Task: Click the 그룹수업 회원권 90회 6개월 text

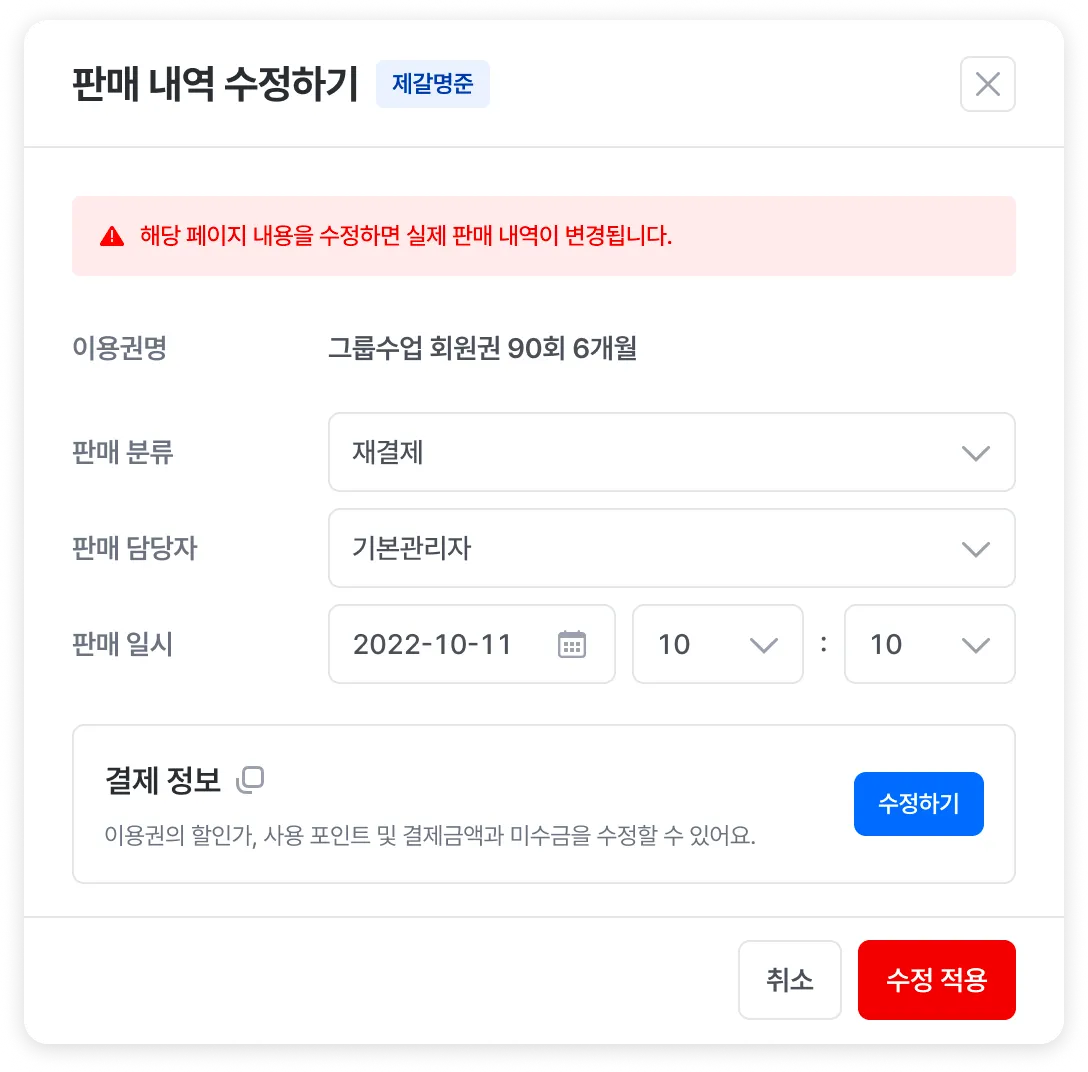Action: point(482,348)
